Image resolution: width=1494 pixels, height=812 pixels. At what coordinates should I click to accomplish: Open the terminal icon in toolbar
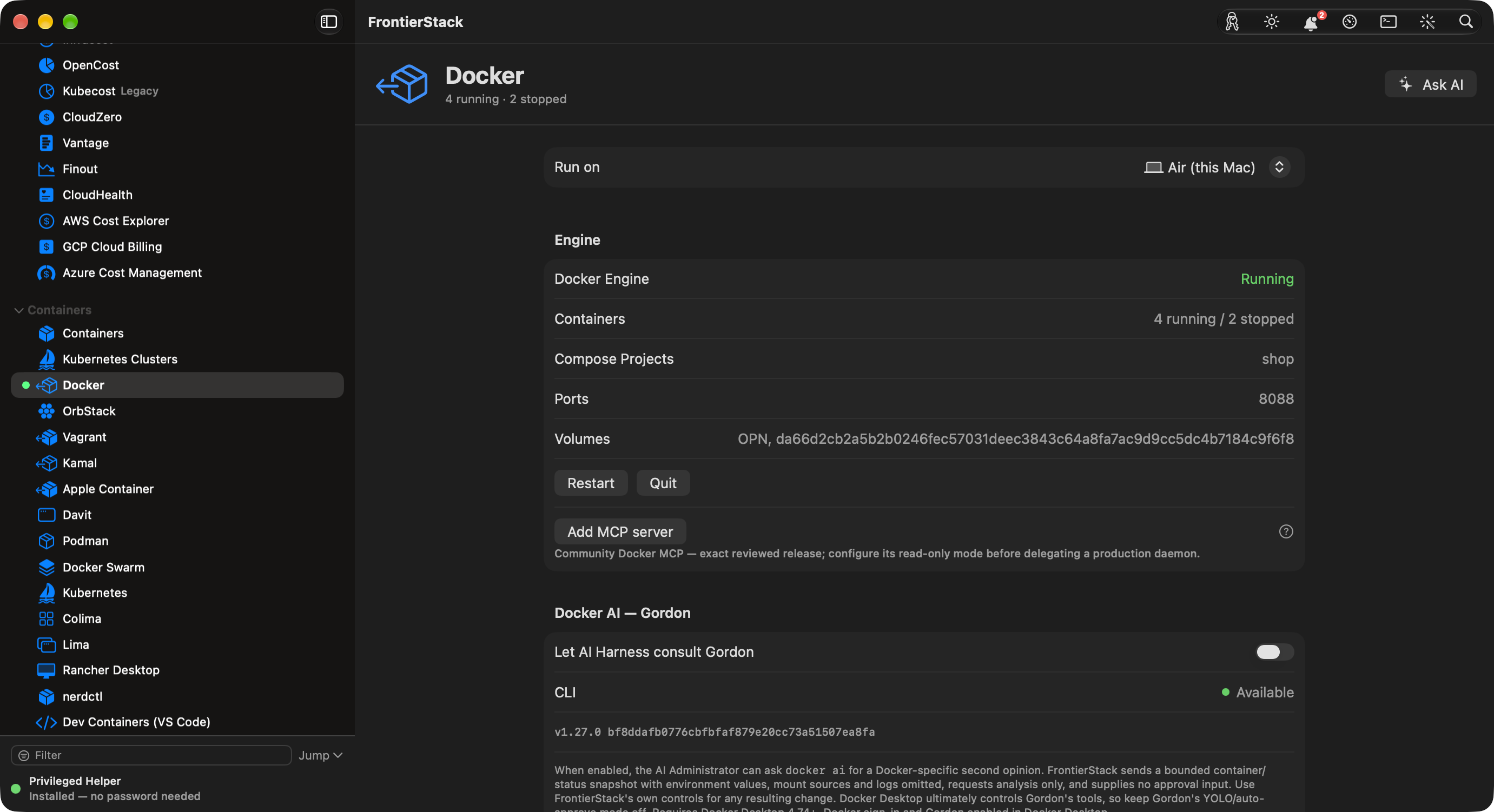[1389, 22]
